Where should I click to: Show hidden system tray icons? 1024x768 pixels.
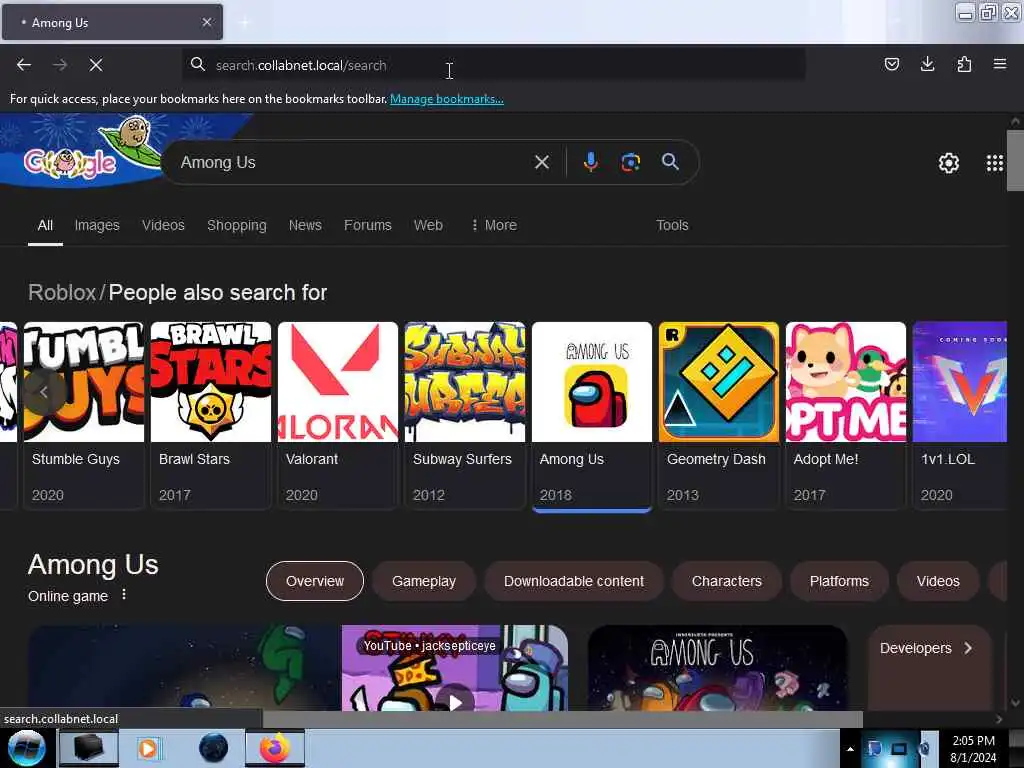pos(850,750)
